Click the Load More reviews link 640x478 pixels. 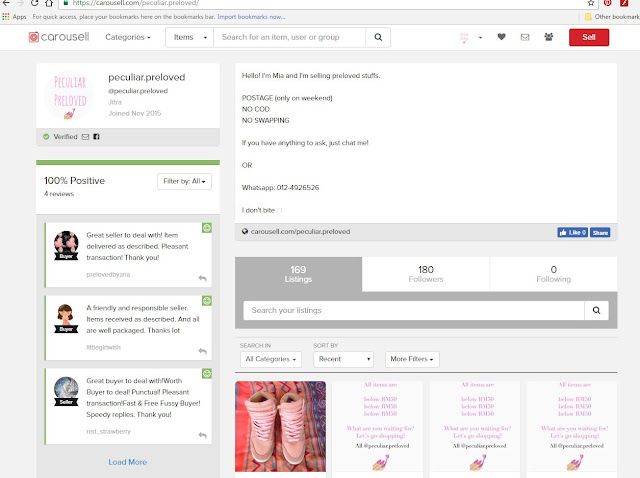[x=127, y=462]
